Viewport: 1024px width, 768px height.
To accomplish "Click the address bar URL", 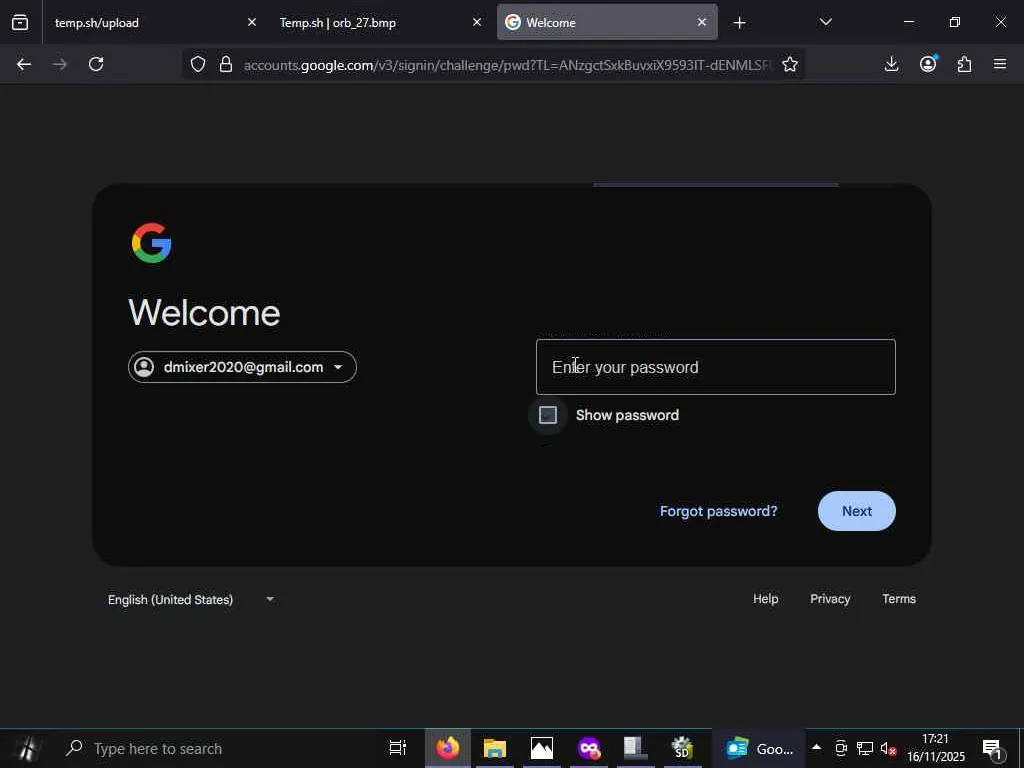I will 507,65.
